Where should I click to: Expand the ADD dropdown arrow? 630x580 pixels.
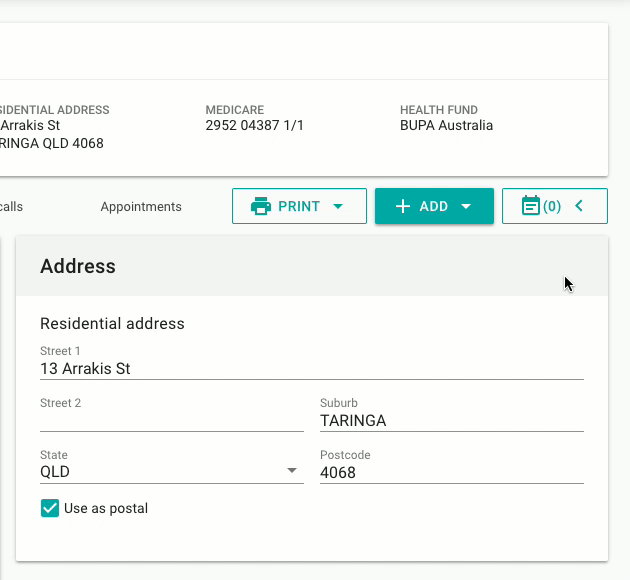click(x=466, y=207)
